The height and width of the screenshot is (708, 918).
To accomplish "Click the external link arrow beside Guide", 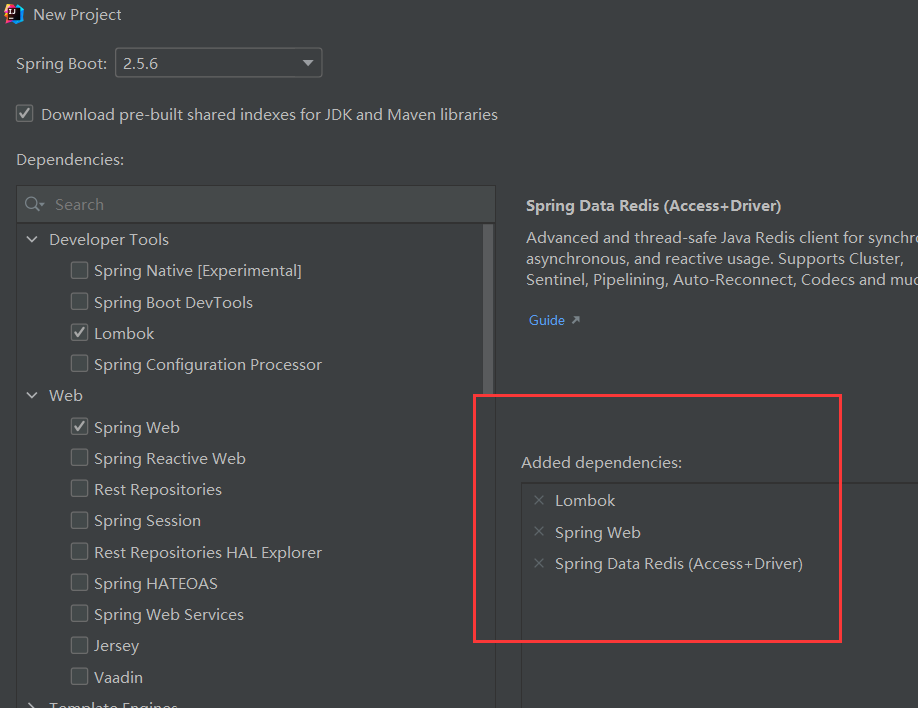I will 576,320.
